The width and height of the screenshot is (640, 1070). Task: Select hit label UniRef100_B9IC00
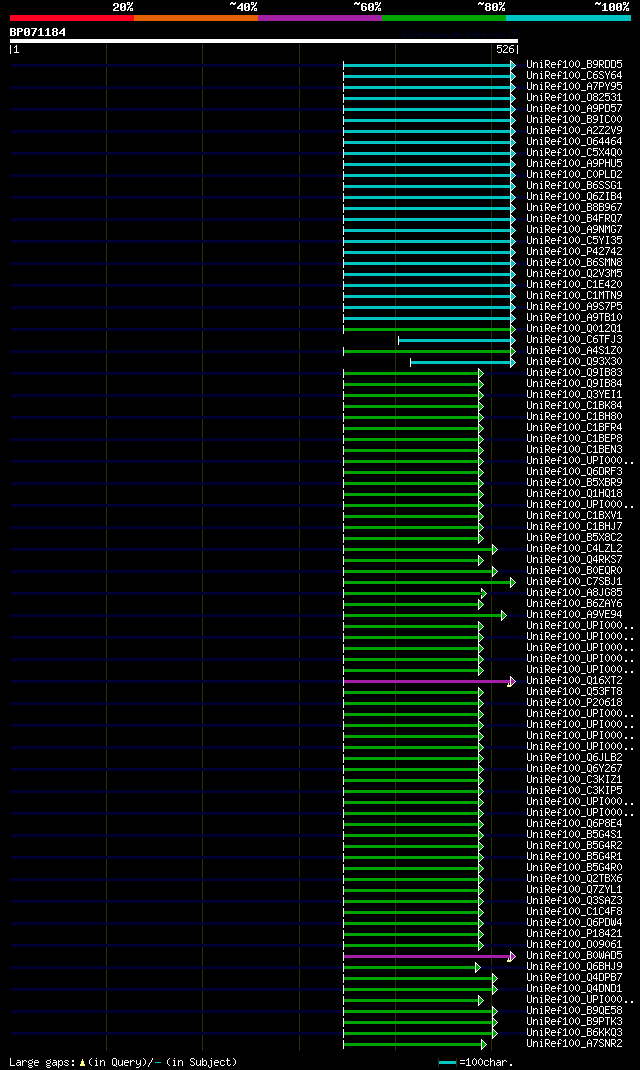pyautogui.click(x=574, y=119)
